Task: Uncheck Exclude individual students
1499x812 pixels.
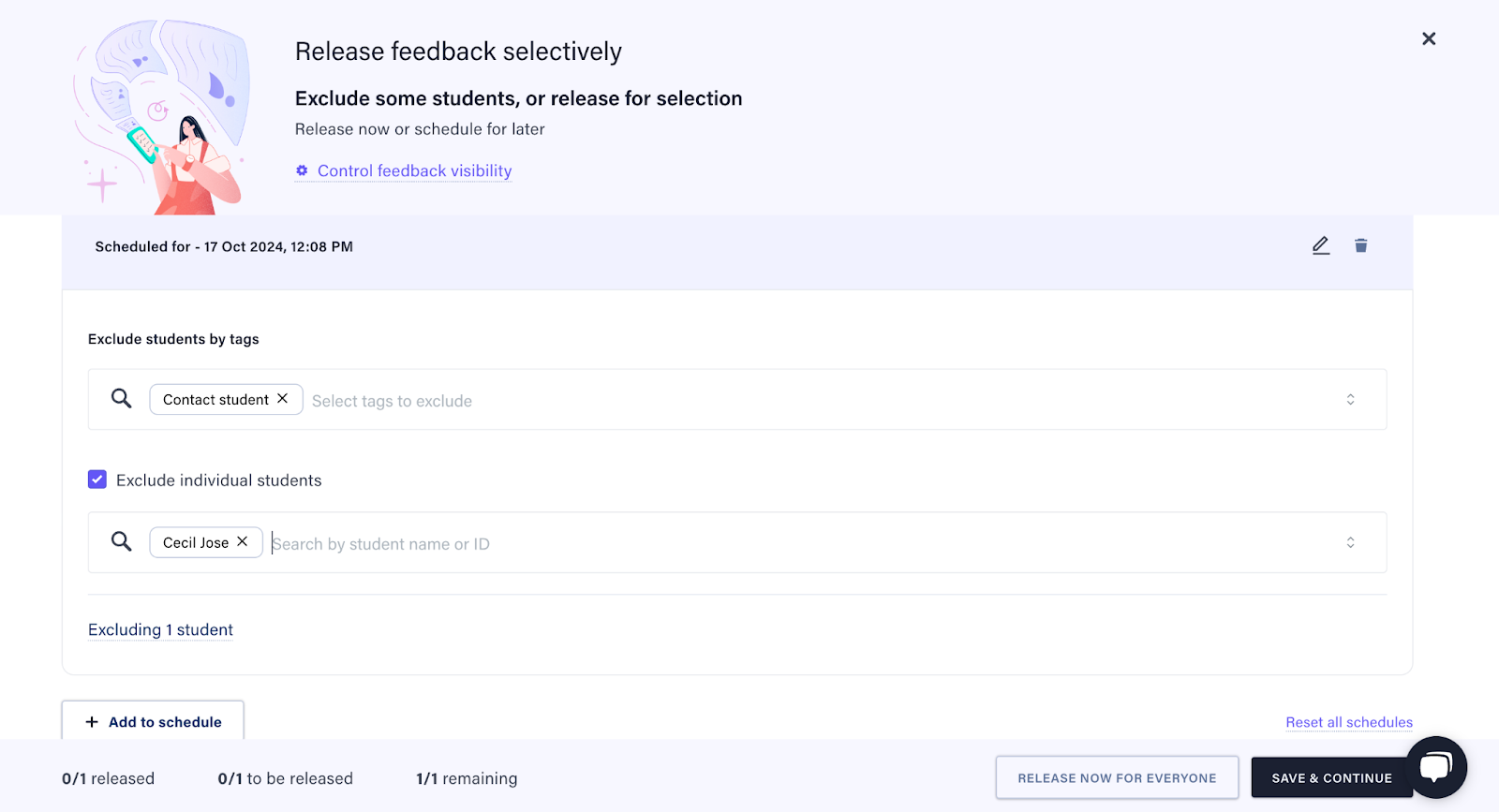Action: click(x=97, y=480)
